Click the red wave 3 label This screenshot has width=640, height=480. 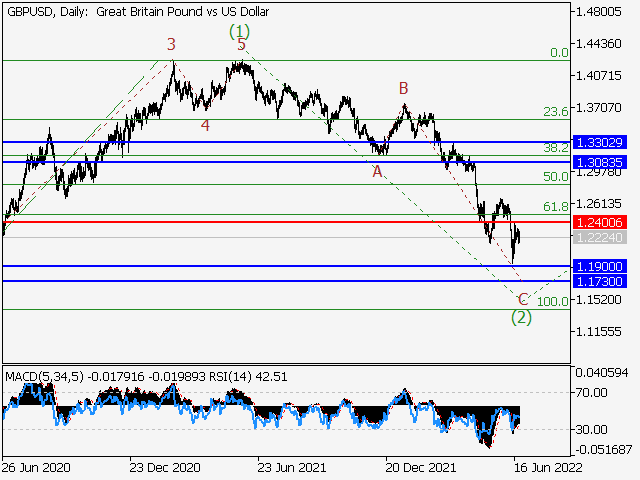171,44
